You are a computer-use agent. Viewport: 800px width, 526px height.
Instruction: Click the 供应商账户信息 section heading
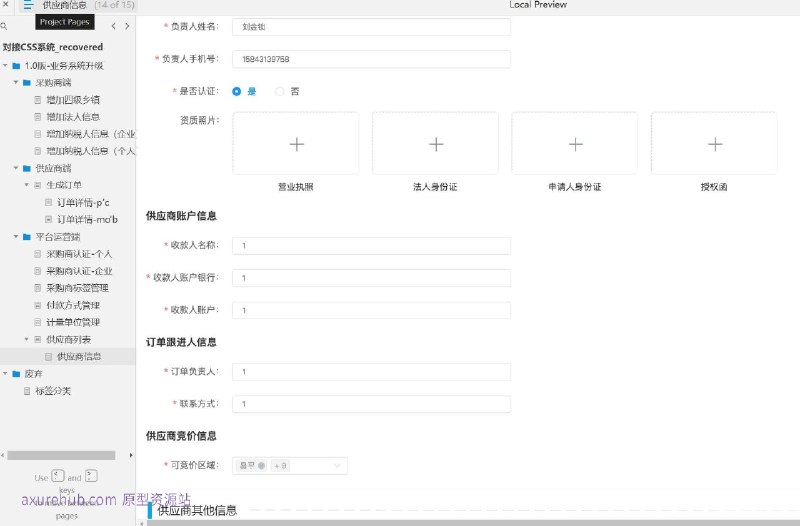coord(181,216)
